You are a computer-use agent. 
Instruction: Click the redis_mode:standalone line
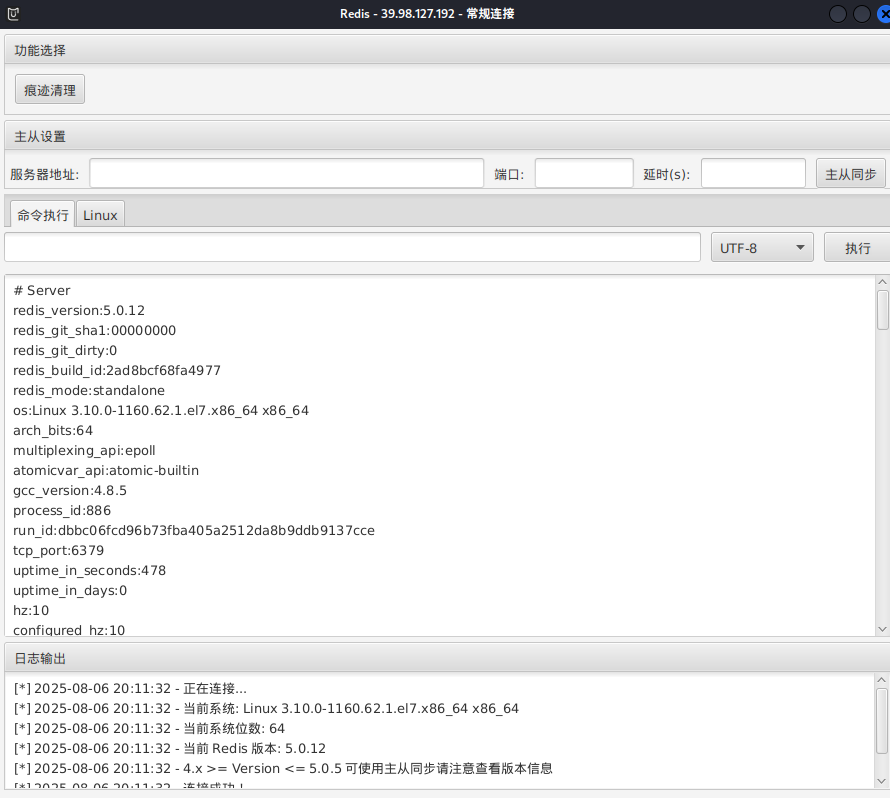click(89, 390)
